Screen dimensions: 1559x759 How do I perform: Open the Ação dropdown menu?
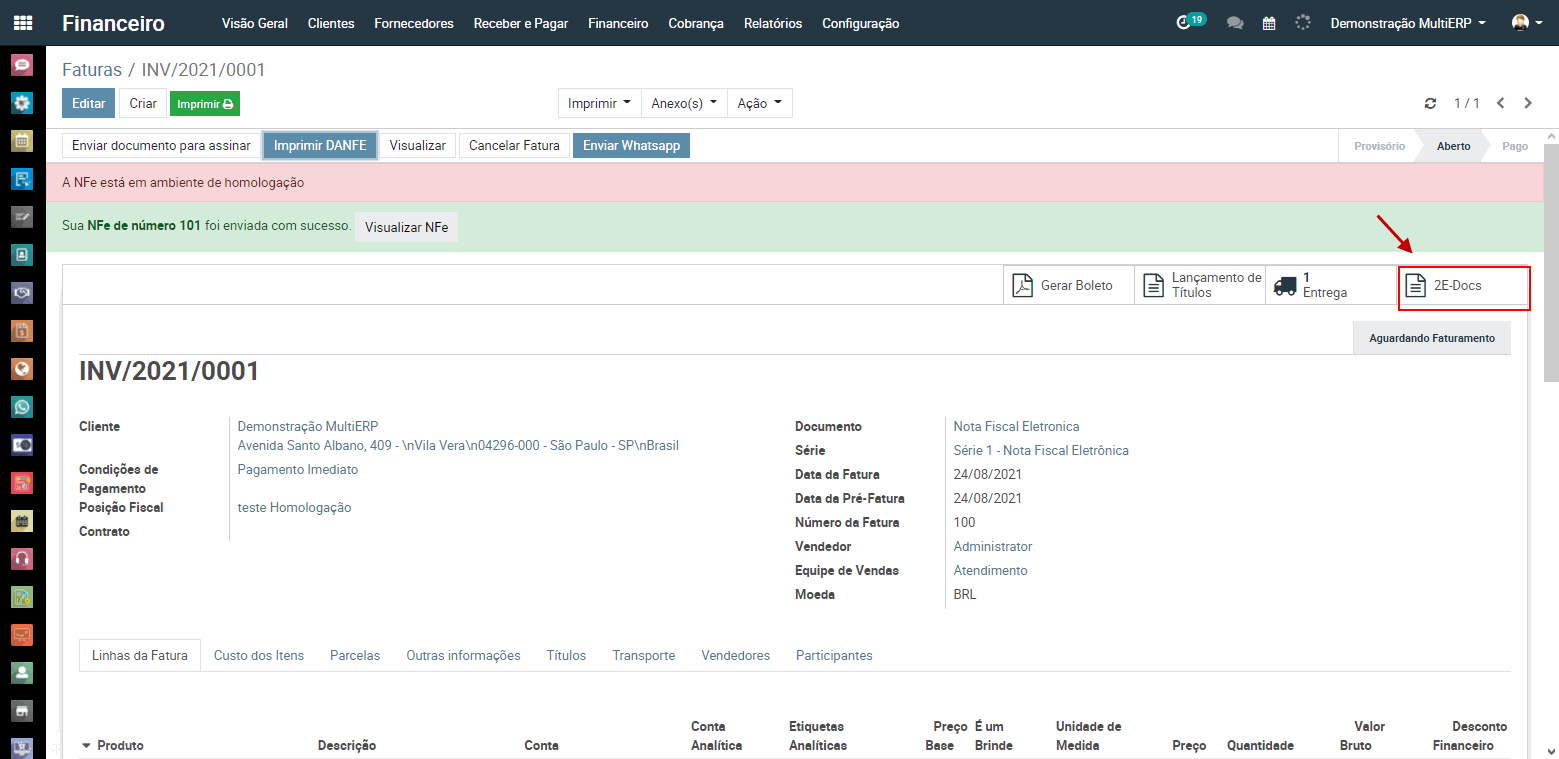(x=759, y=103)
